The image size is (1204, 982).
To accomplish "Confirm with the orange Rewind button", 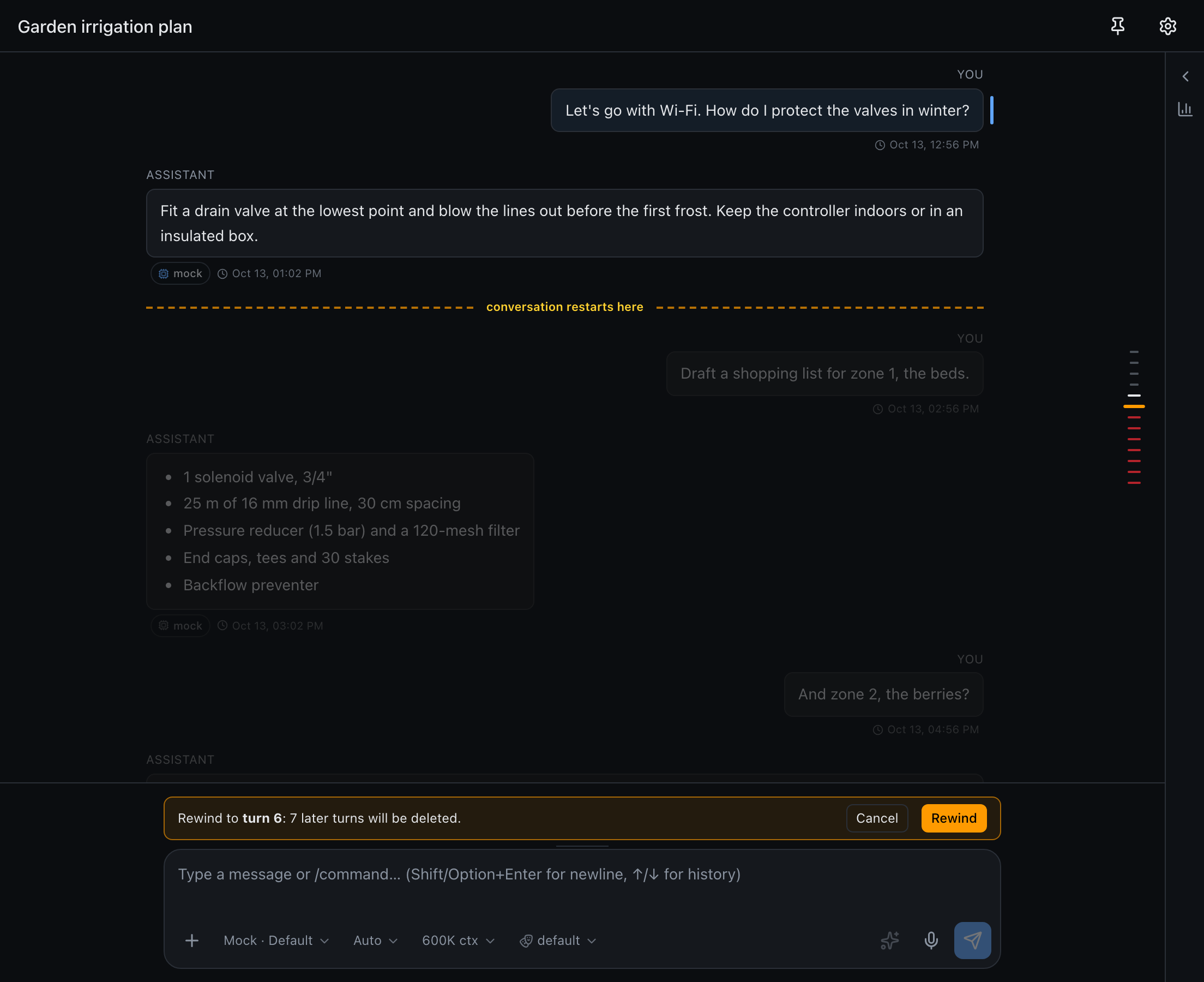I will pyautogui.click(x=954, y=818).
